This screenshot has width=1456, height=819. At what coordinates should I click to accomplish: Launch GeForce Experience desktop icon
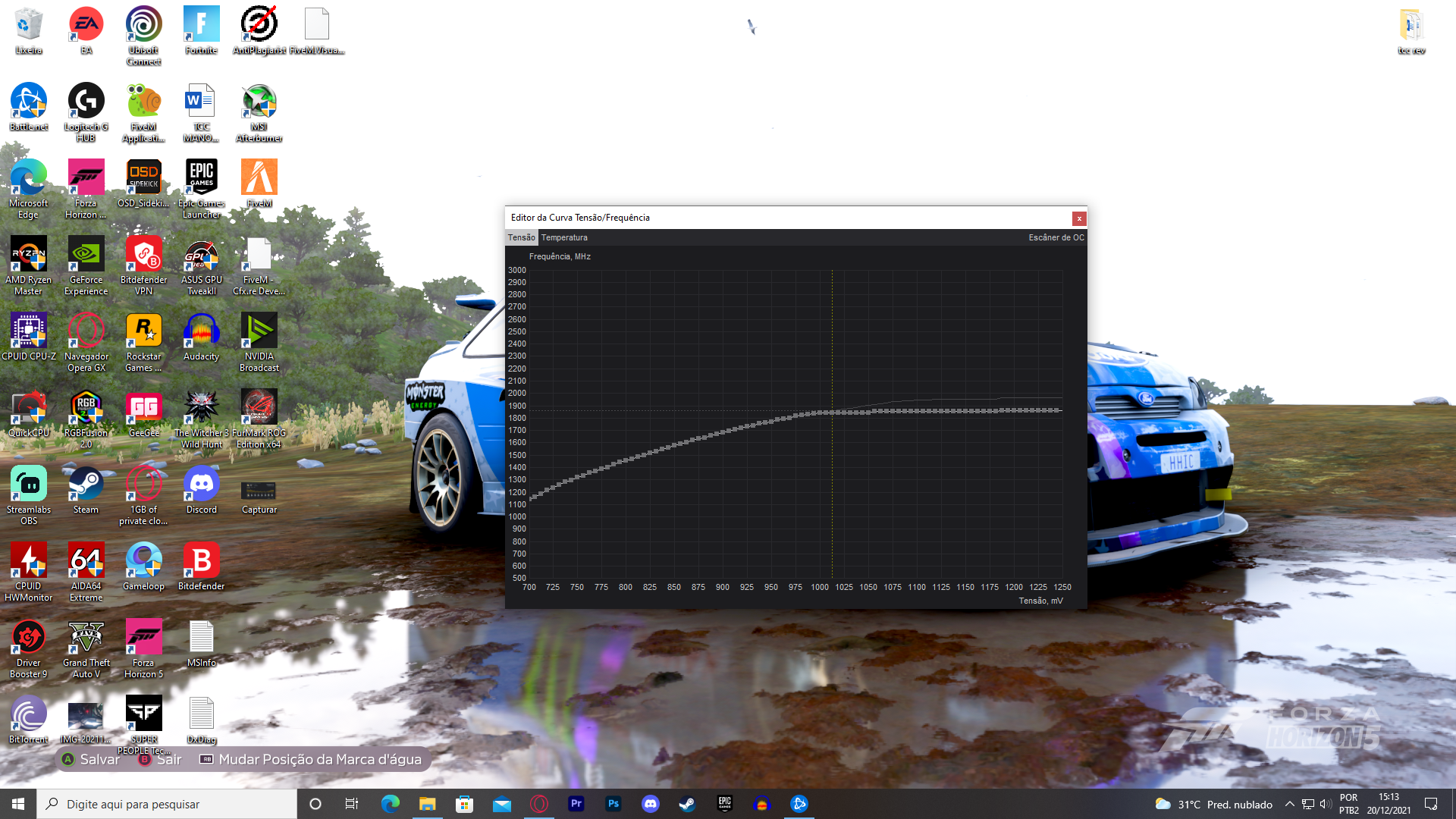coord(86,265)
